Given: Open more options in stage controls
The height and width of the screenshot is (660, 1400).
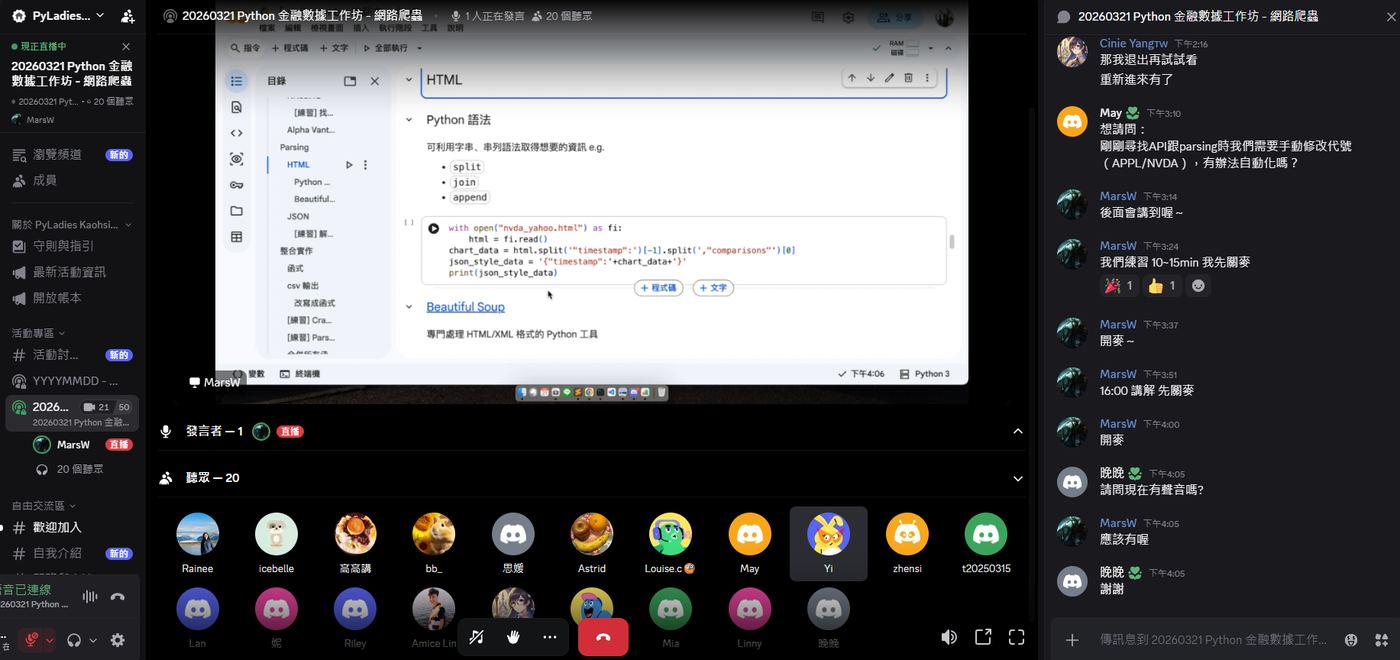Looking at the screenshot, I should coord(549,637).
